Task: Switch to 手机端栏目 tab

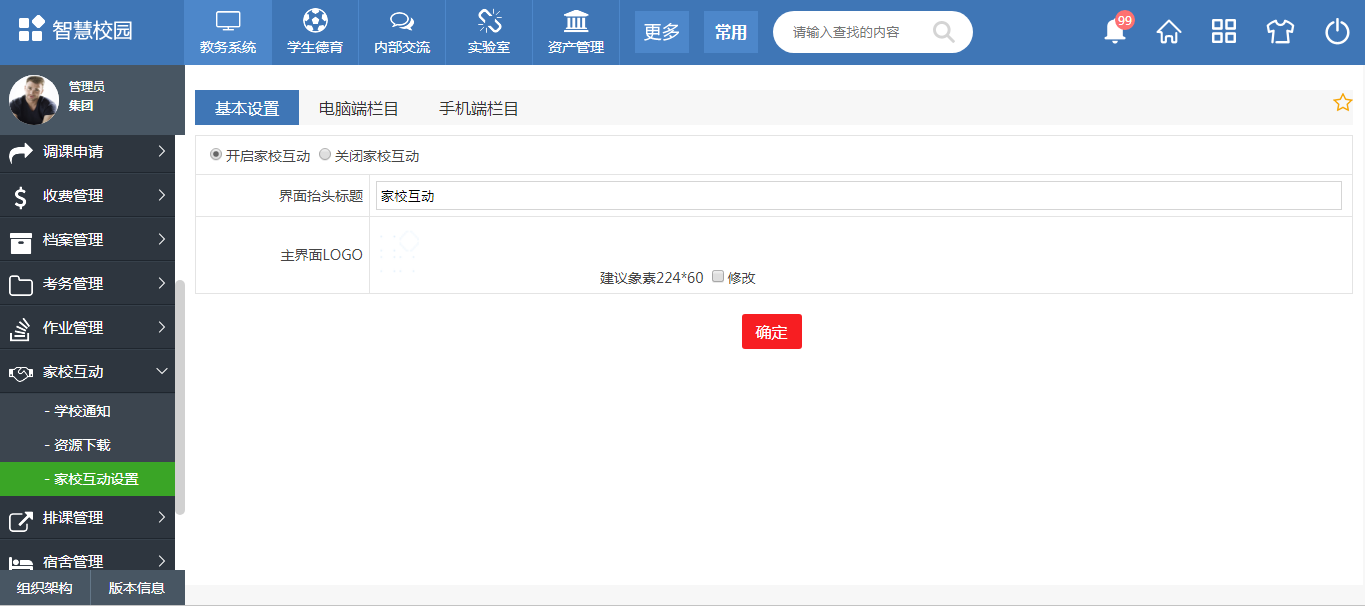Action: pos(479,108)
